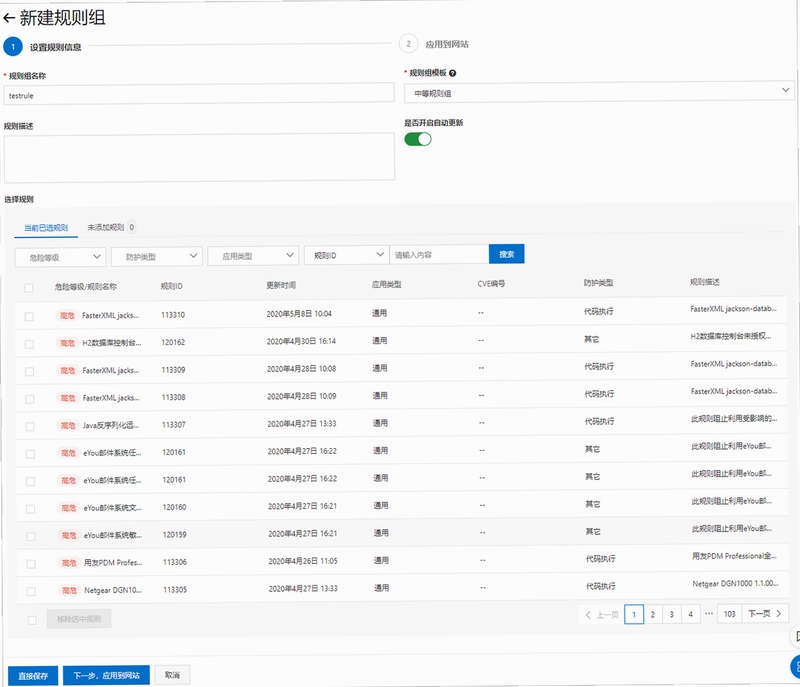Click step 1 circle 设置规则信息
Screen dimensions: 800x687
(x=13, y=46)
